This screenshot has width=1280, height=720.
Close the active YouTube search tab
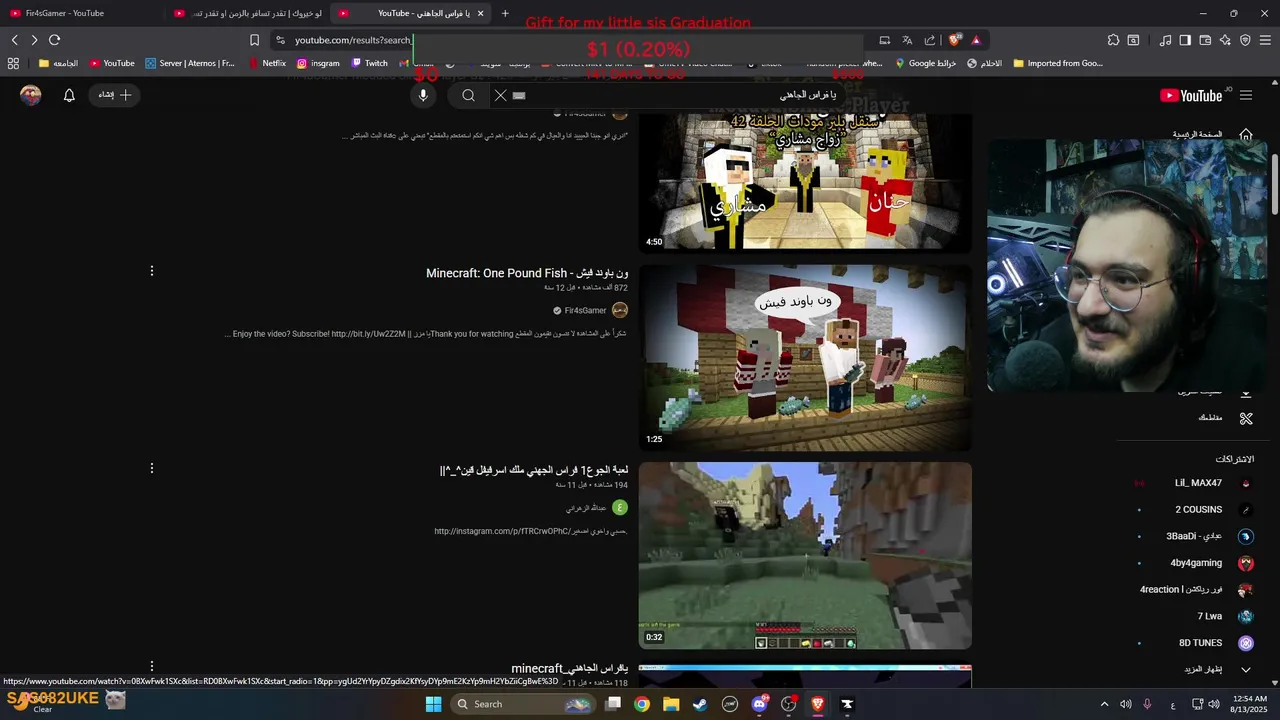tap(480, 13)
